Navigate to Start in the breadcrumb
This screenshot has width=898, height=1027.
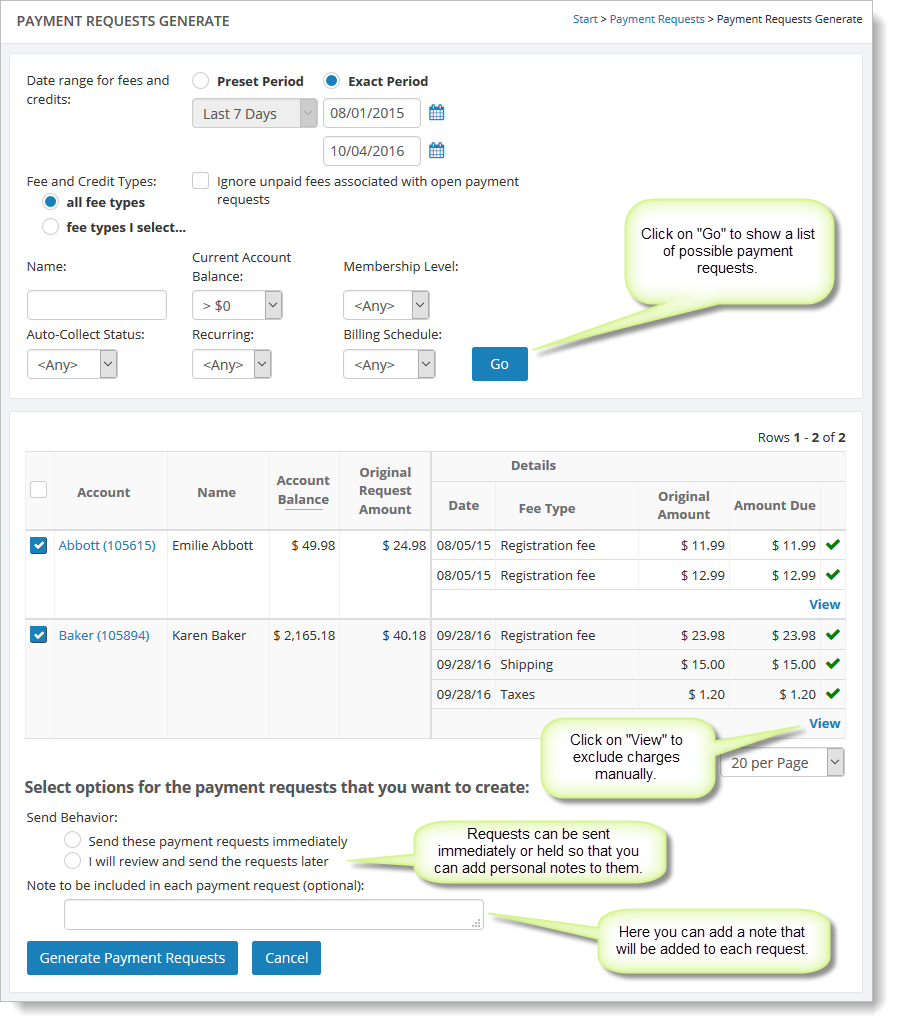585,19
